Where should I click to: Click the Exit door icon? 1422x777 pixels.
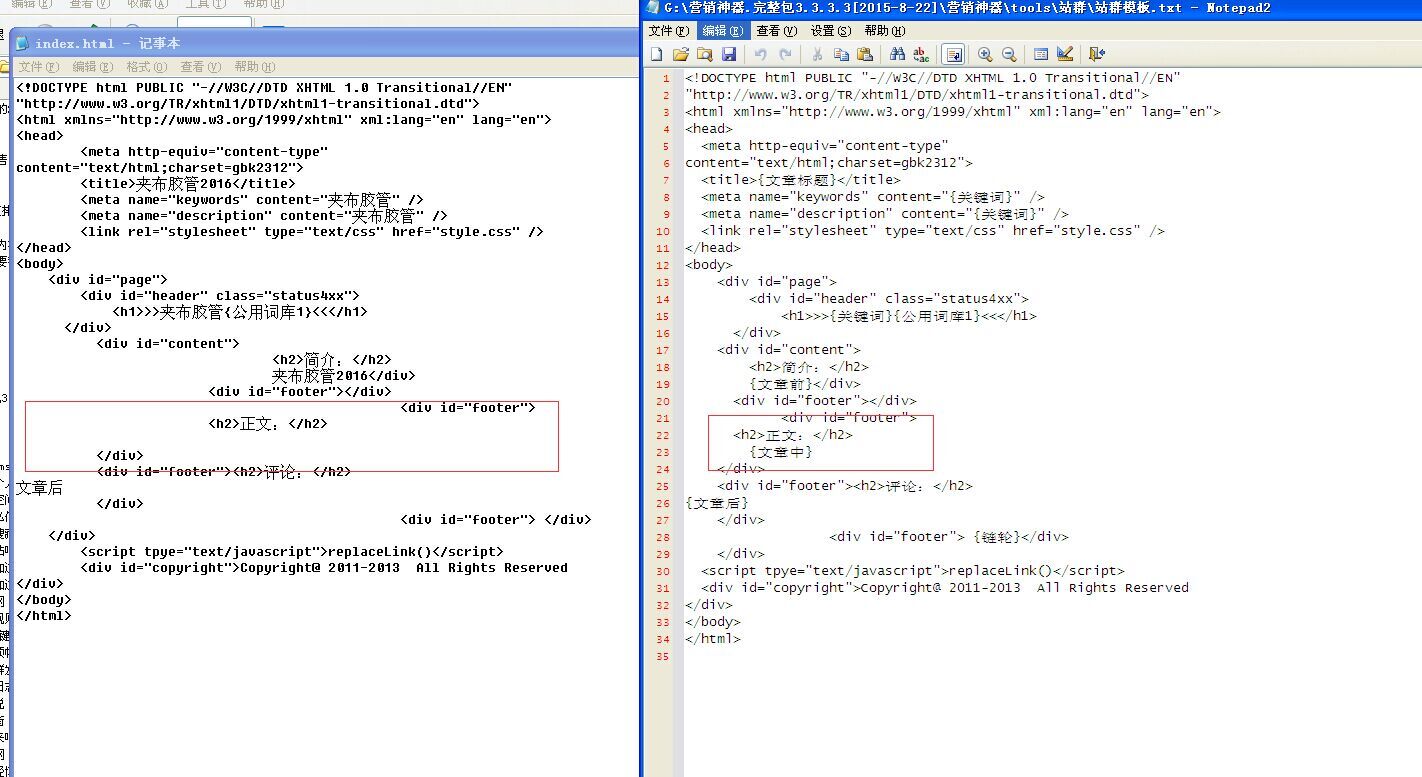point(1097,54)
